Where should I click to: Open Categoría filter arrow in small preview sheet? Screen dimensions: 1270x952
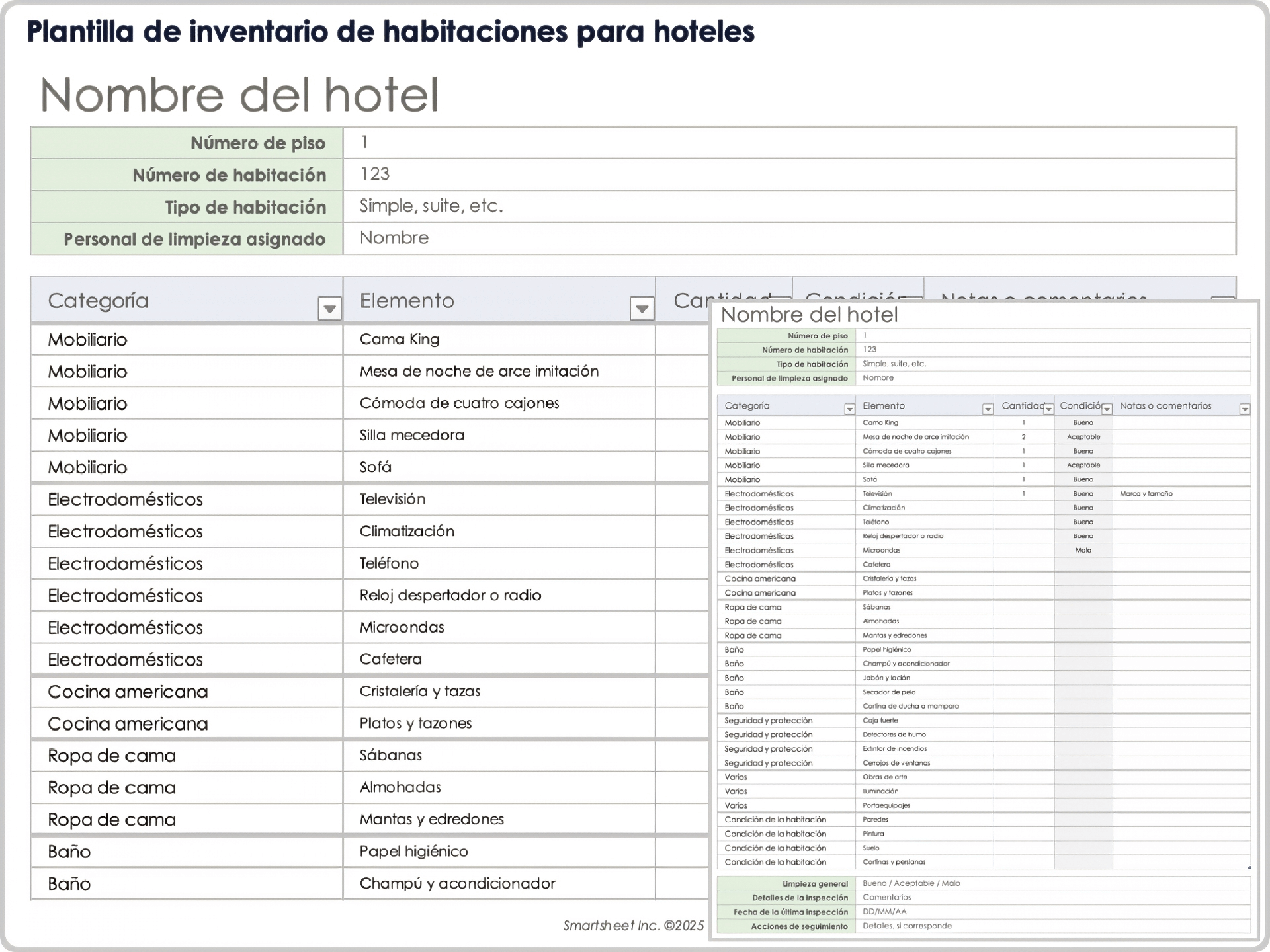(849, 409)
